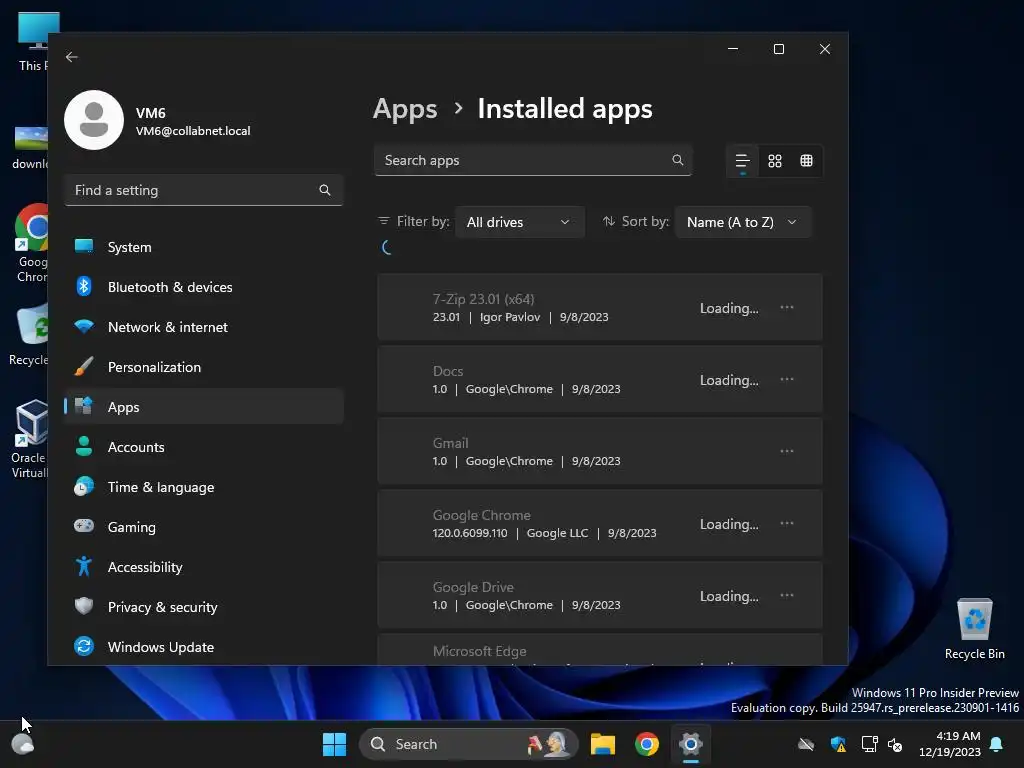
Task: Open more options for Google Chrome
Action: (787, 523)
